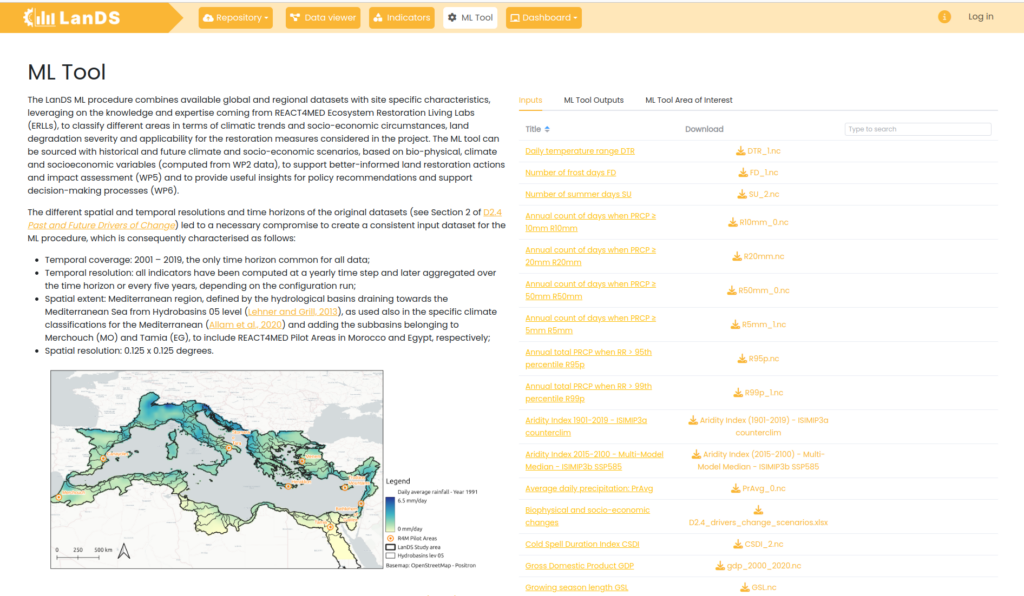Download D2.4_drivers_change_scenarios.xlsx icon

tap(758, 510)
